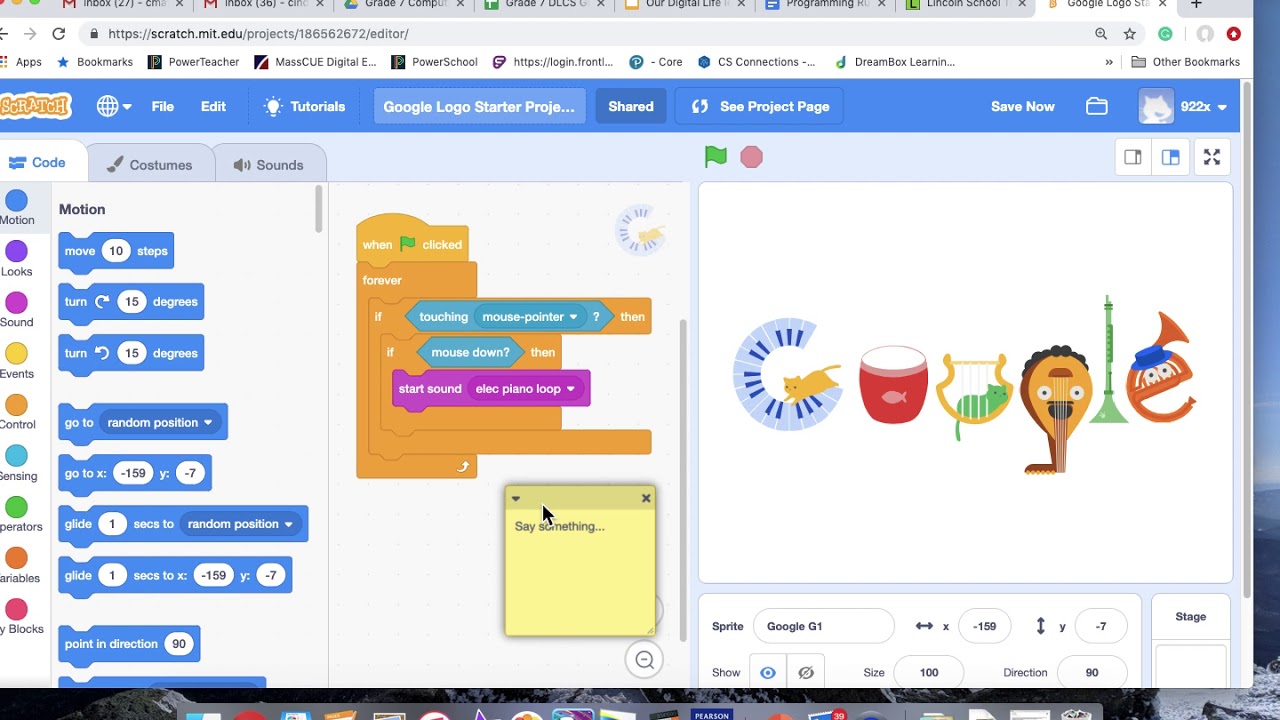Select Sound block category
1280x720 pixels.
click(x=16, y=310)
